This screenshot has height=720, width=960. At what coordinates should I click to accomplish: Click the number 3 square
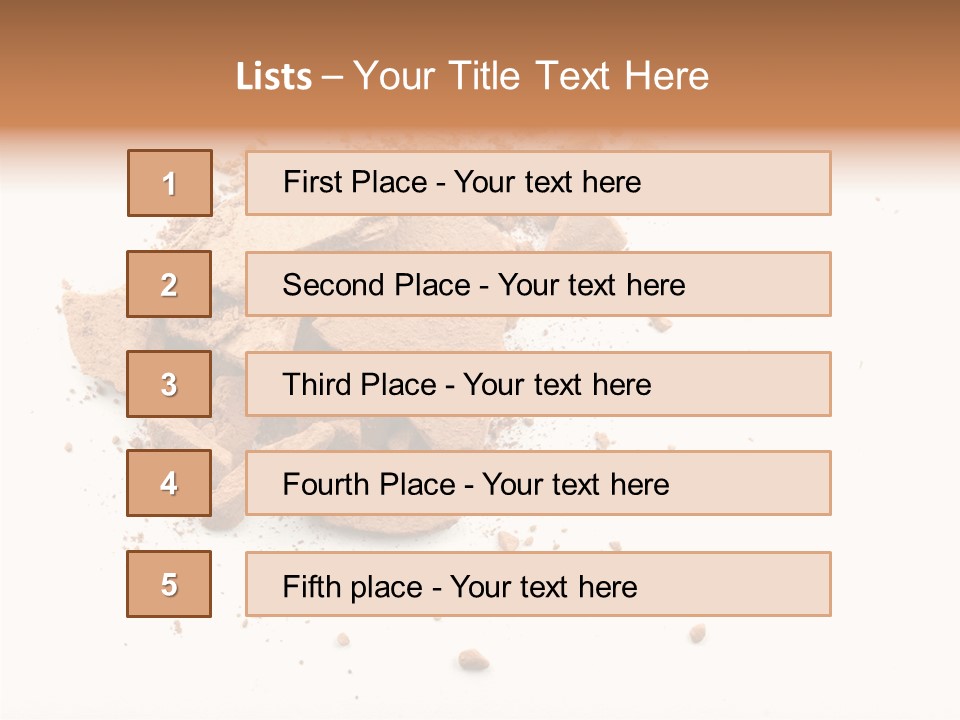pyautogui.click(x=169, y=384)
